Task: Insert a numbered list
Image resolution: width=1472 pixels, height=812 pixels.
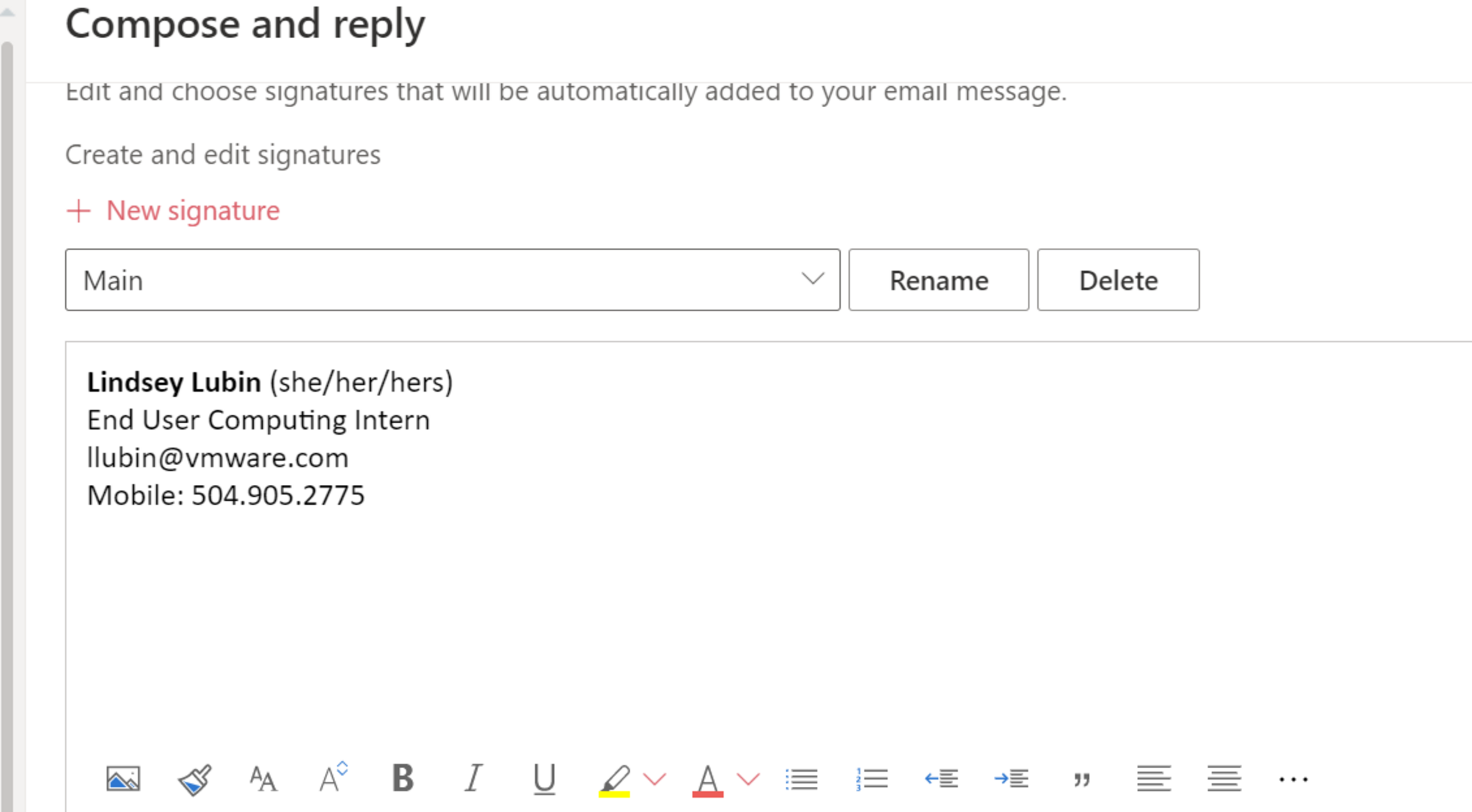Action: pyautogui.click(x=871, y=779)
